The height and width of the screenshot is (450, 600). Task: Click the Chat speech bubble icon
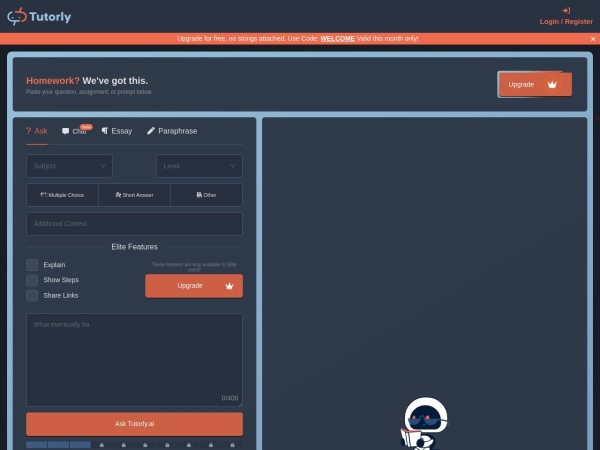tap(66, 131)
